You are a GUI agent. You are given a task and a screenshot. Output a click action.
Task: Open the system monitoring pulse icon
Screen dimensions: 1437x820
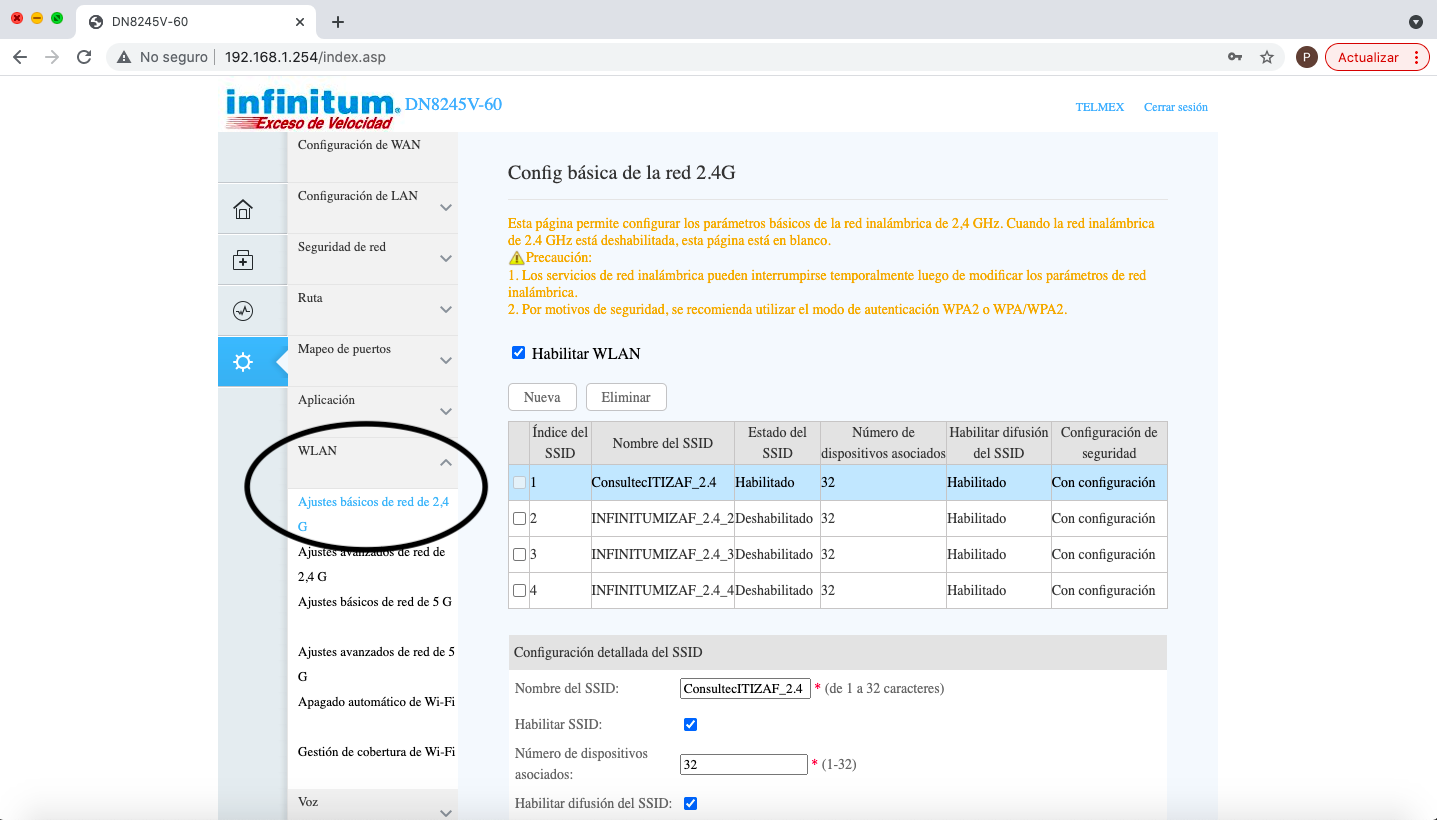click(243, 311)
